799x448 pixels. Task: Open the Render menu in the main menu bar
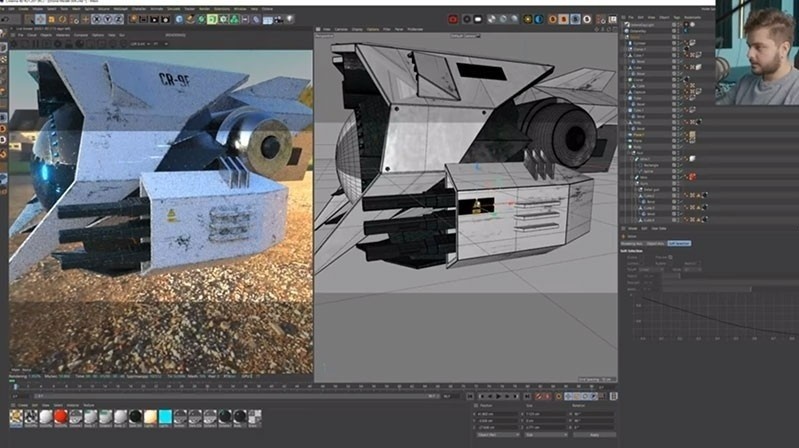pyautogui.click(x=204, y=9)
